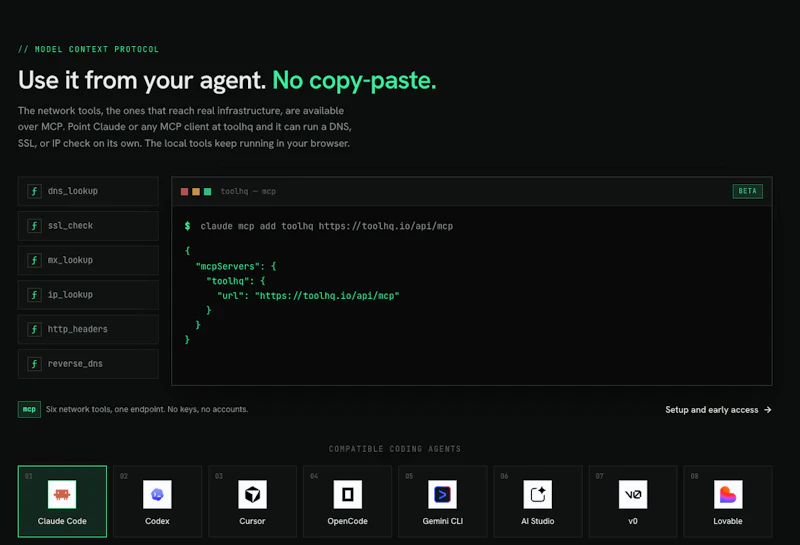The height and width of the screenshot is (545, 800).
Task: Click the Lovable heart logo icon
Action: [728, 494]
